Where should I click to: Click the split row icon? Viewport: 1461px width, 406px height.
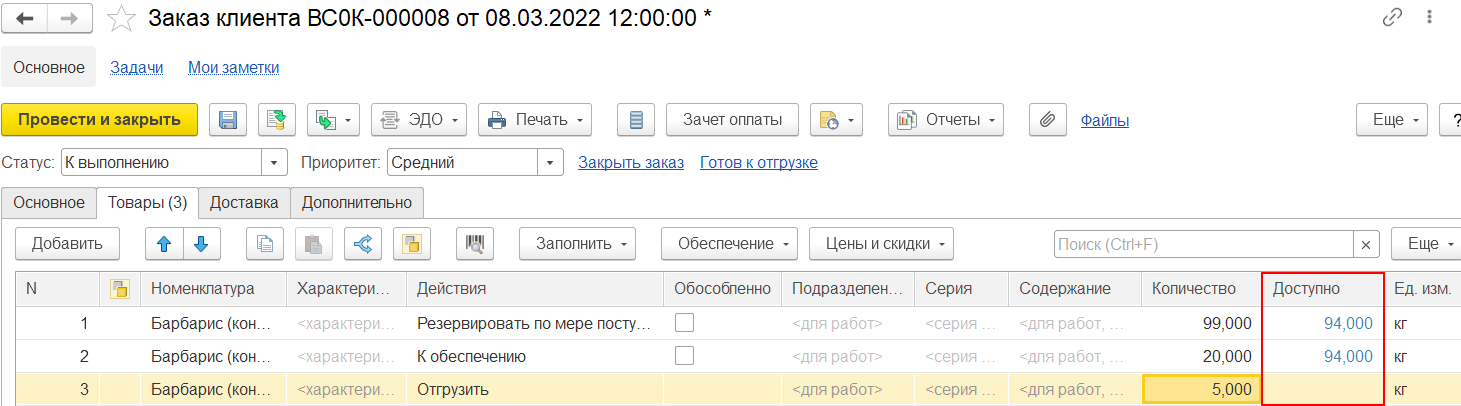coord(363,243)
